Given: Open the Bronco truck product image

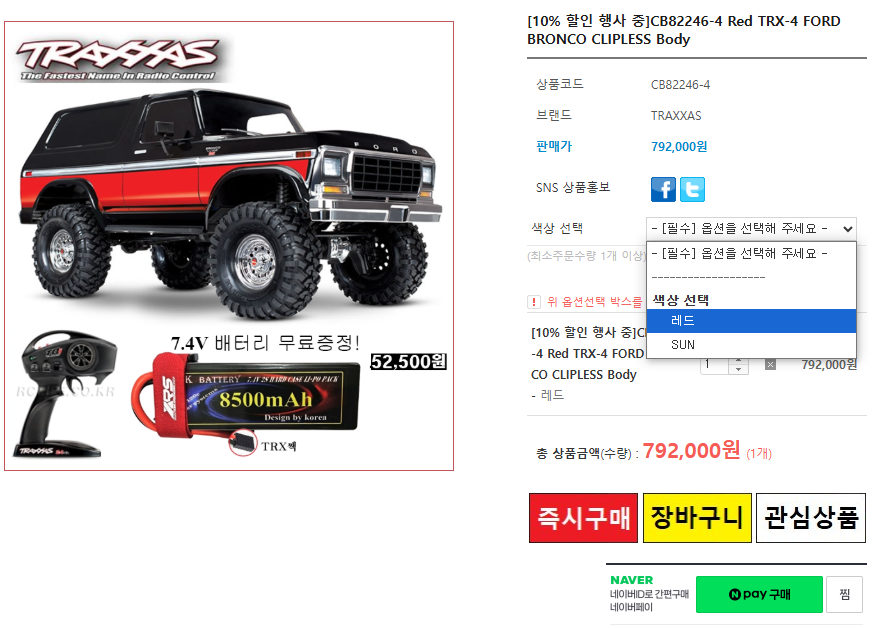Looking at the screenshot, I should tap(229, 204).
